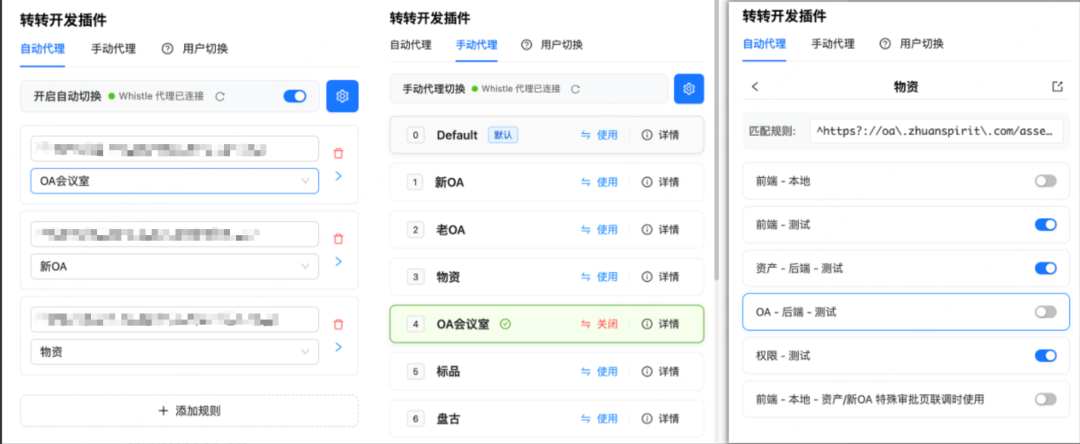The height and width of the screenshot is (444, 1080).
Task: Turn off the 开启自动切换 switch
Action: 295,96
